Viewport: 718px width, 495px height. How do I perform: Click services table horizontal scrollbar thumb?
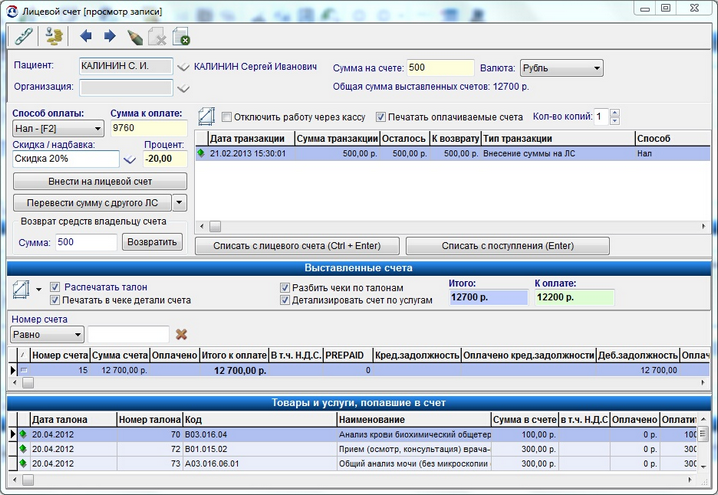[28, 479]
